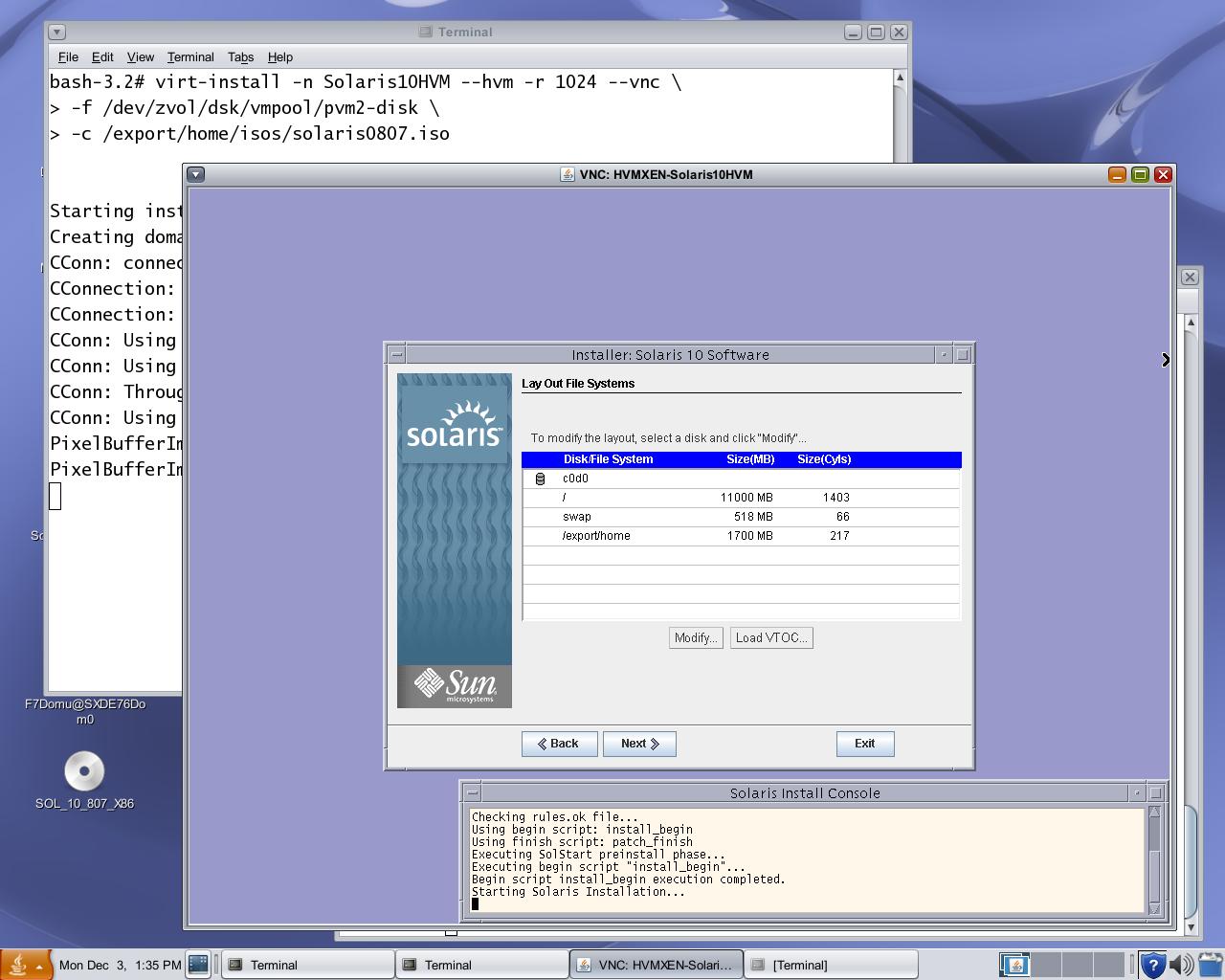Go Back in the Solaris installer
Viewport: 1225px width, 980px height.
point(559,744)
